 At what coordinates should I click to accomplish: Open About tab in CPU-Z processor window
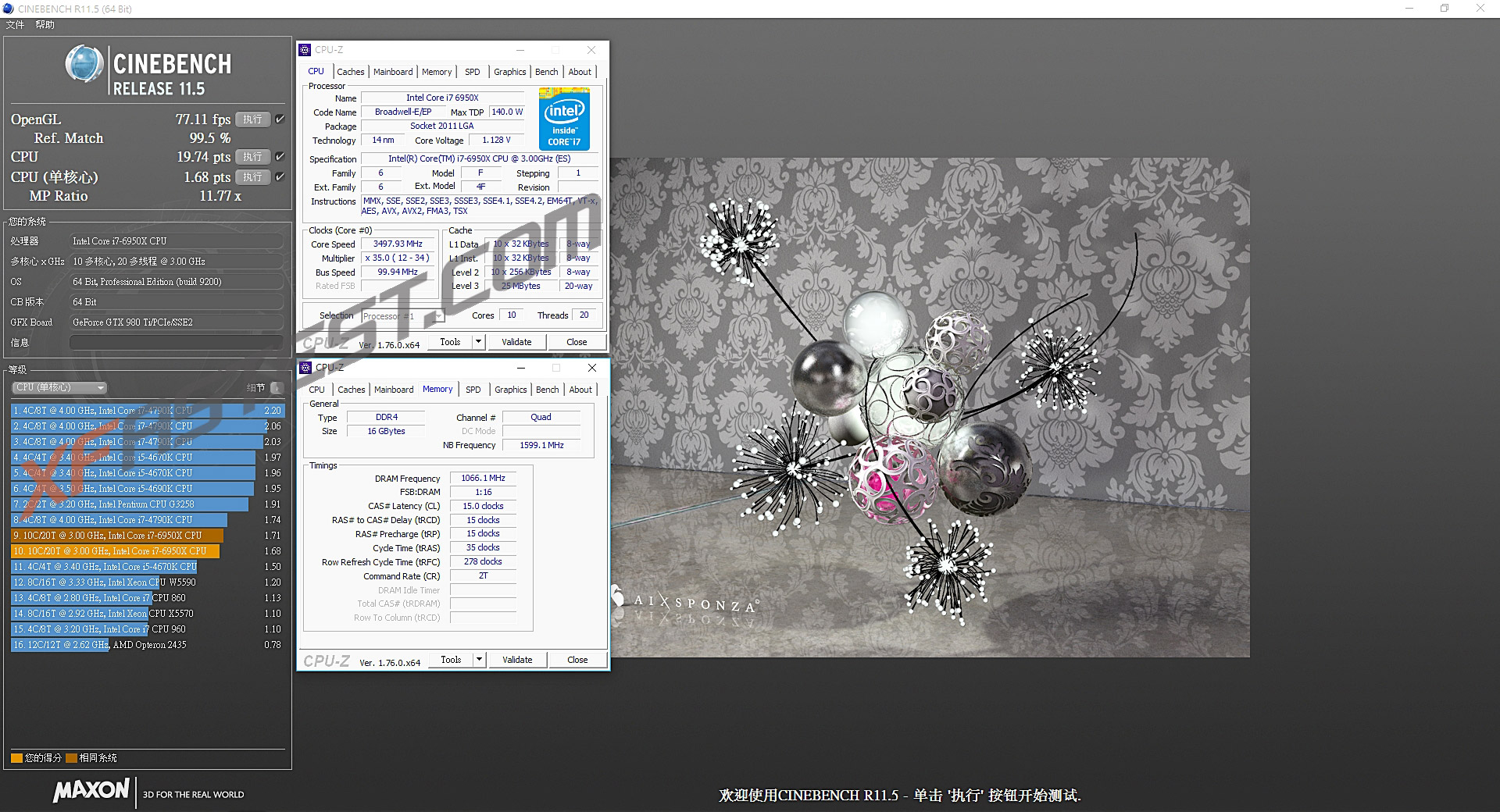(580, 72)
